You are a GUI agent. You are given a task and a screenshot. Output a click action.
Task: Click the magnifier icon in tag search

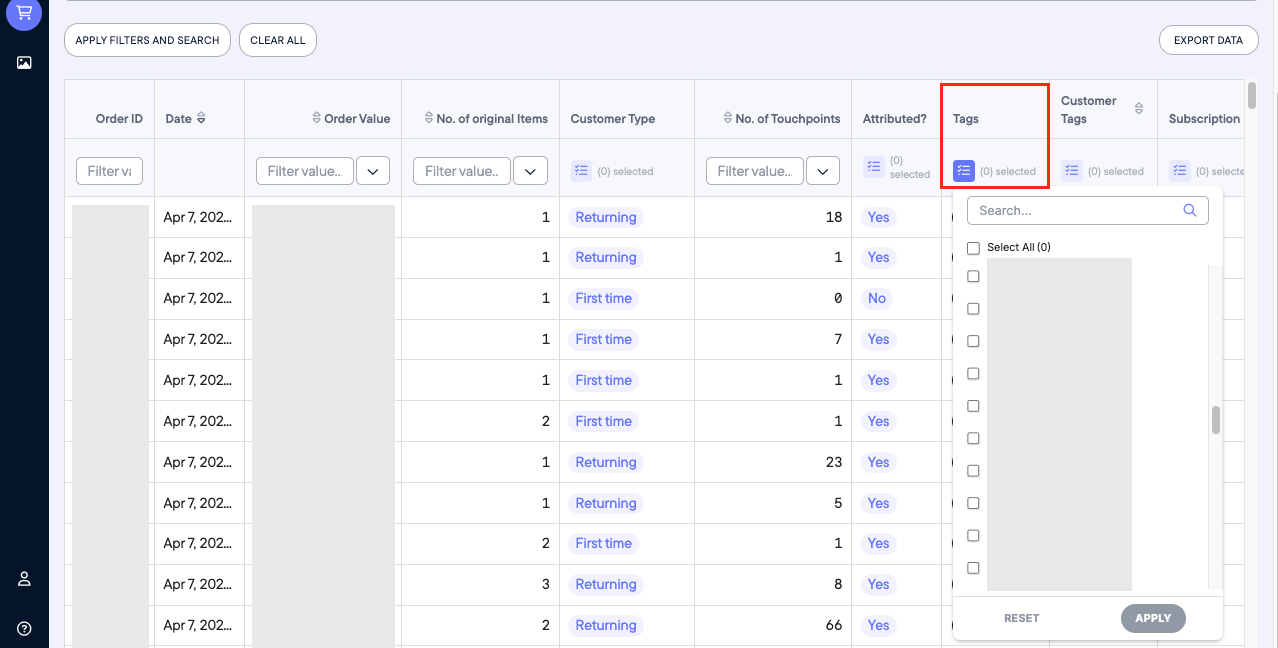pos(1190,210)
